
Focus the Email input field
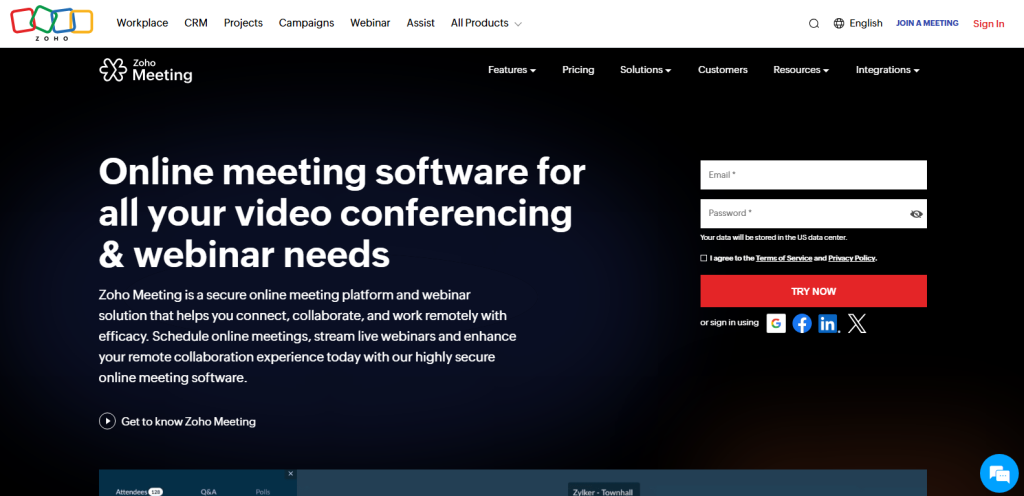814,175
